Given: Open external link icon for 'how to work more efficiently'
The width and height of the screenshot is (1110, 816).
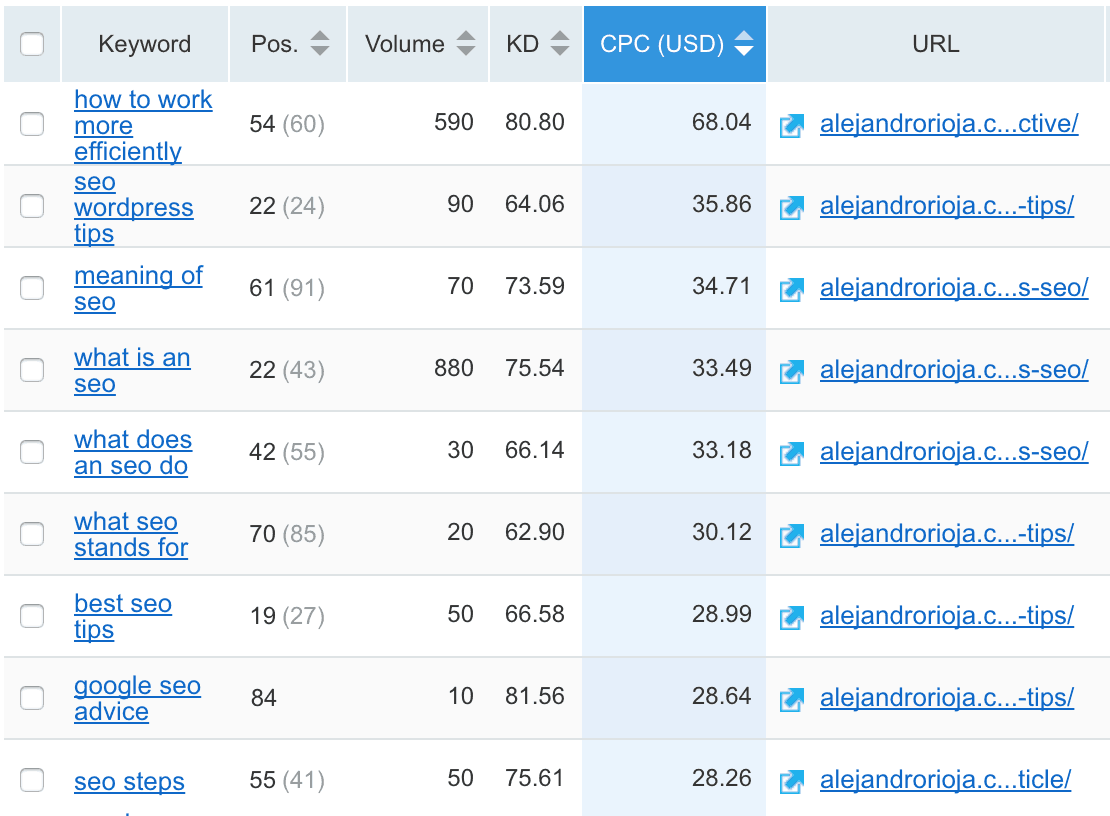Looking at the screenshot, I should (791, 126).
